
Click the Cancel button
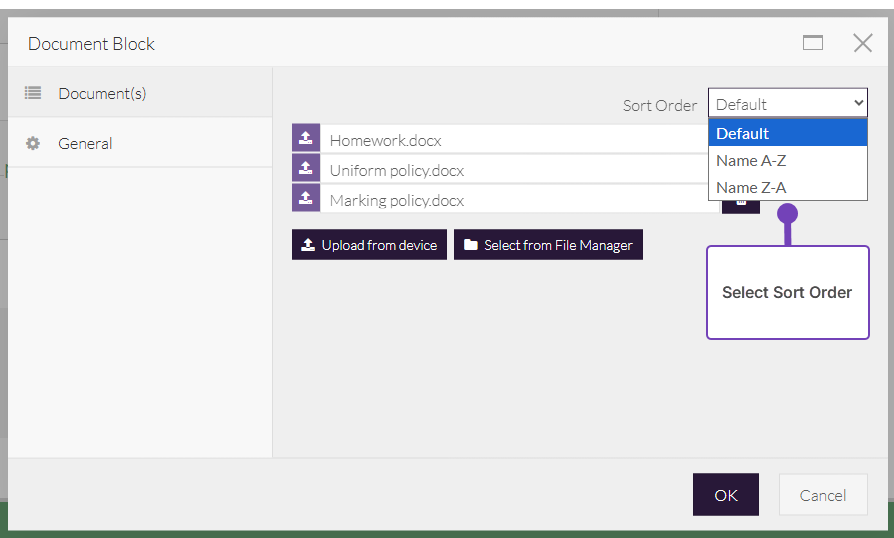click(823, 495)
